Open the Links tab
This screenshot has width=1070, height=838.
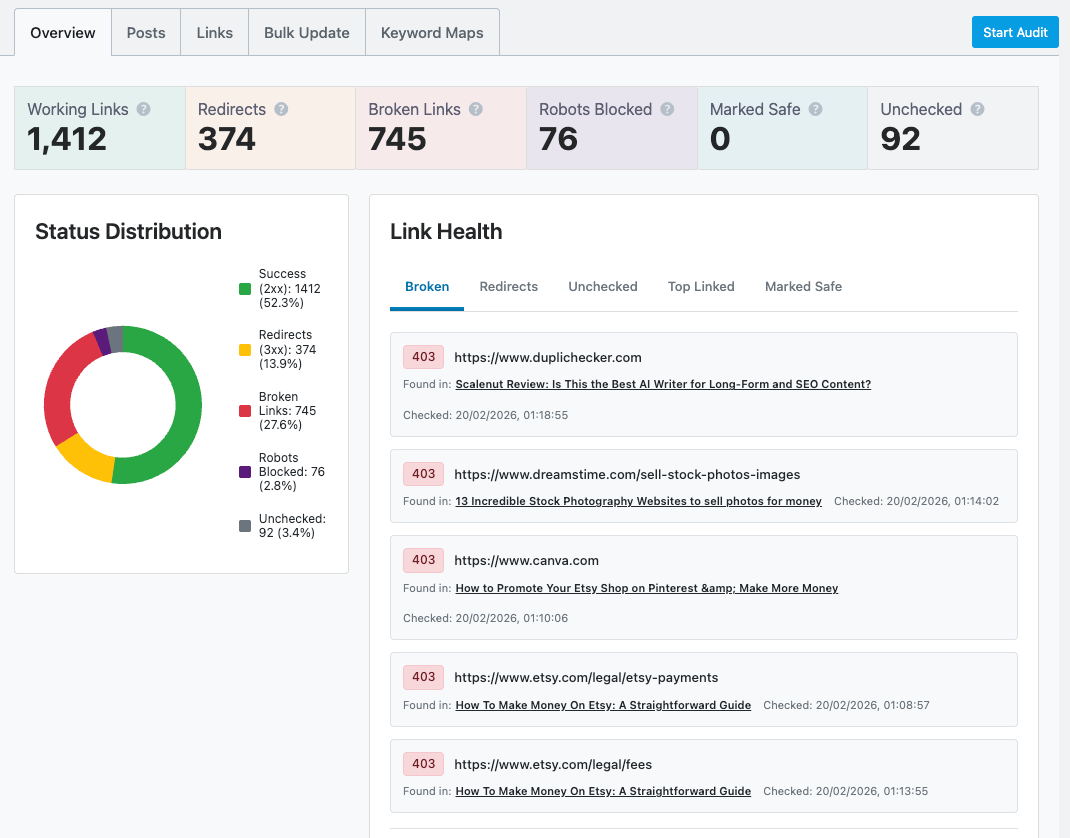214,32
